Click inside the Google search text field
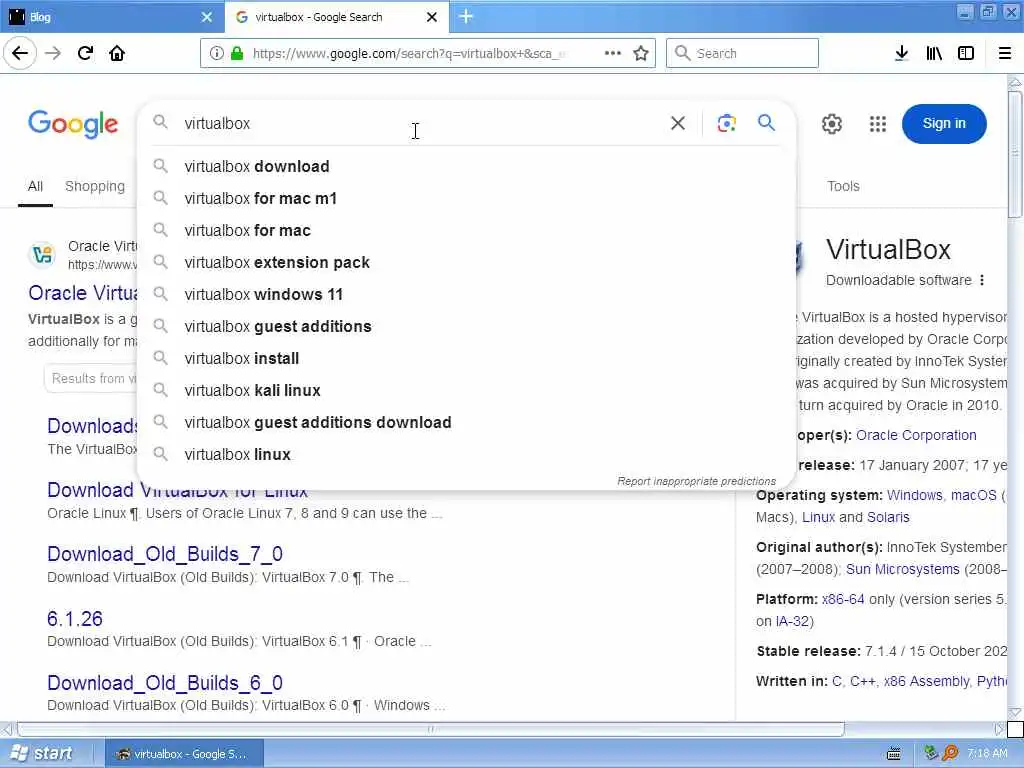The image size is (1024, 768). (421, 123)
